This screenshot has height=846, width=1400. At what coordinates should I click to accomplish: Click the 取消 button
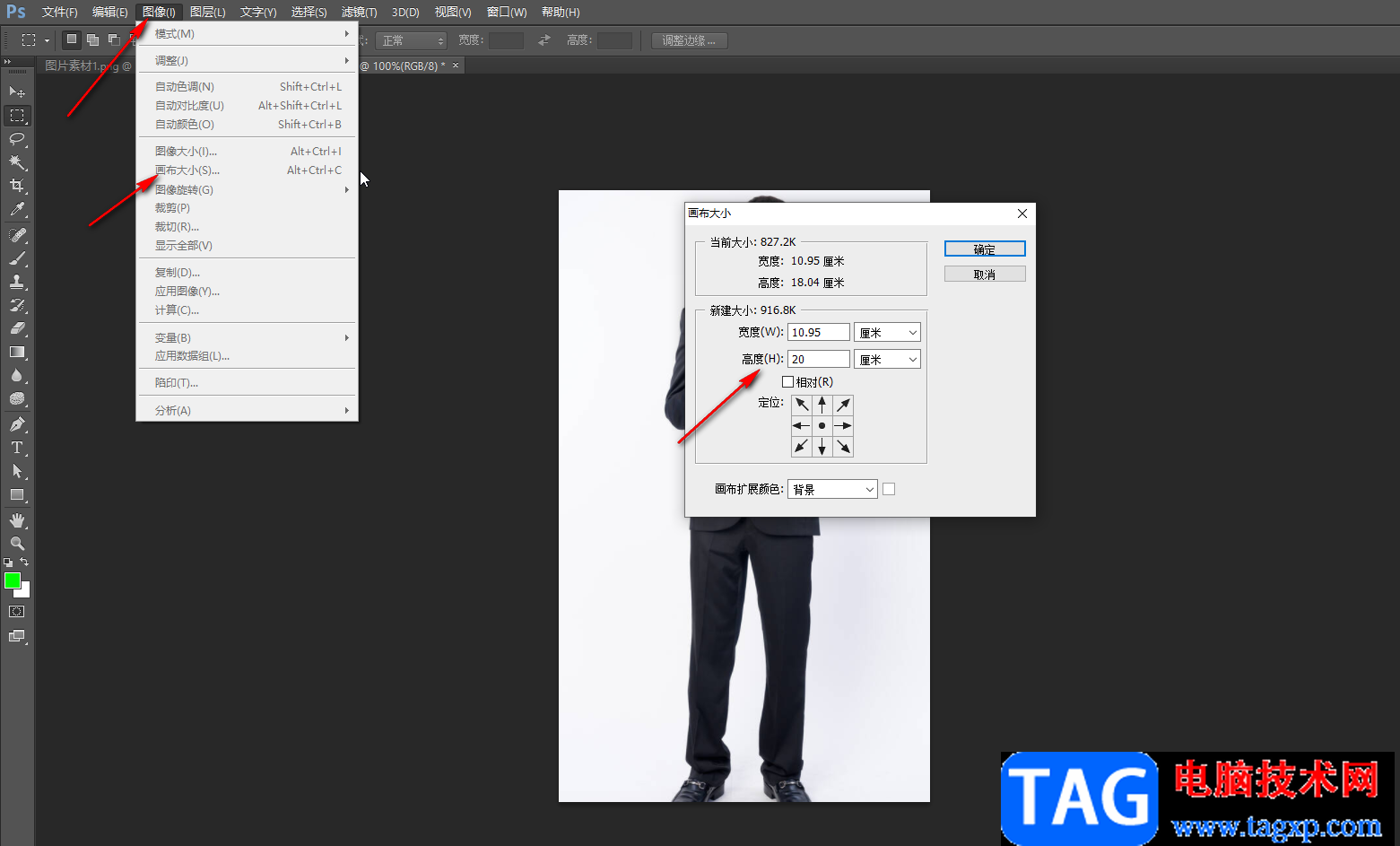985,275
